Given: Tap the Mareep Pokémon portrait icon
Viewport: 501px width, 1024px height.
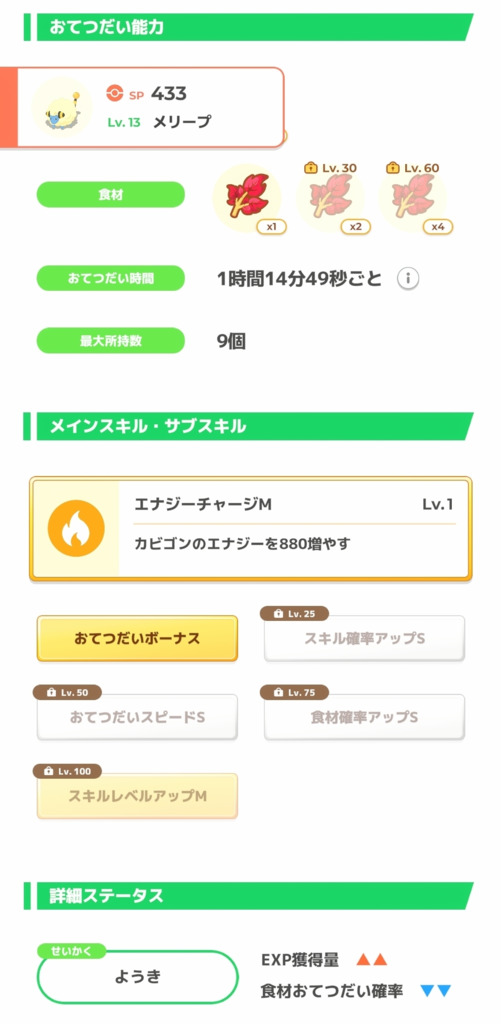Looking at the screenshot, I should pyautogui.click(x=62, y=106).
